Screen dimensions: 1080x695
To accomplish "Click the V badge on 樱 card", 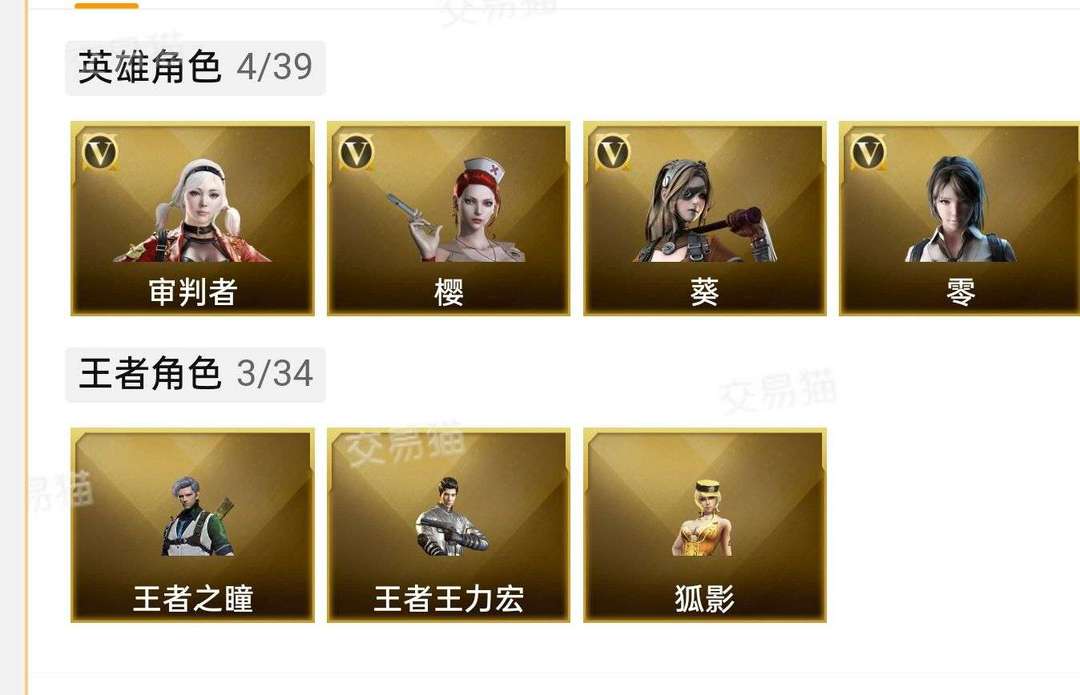I will coord(357,152).
